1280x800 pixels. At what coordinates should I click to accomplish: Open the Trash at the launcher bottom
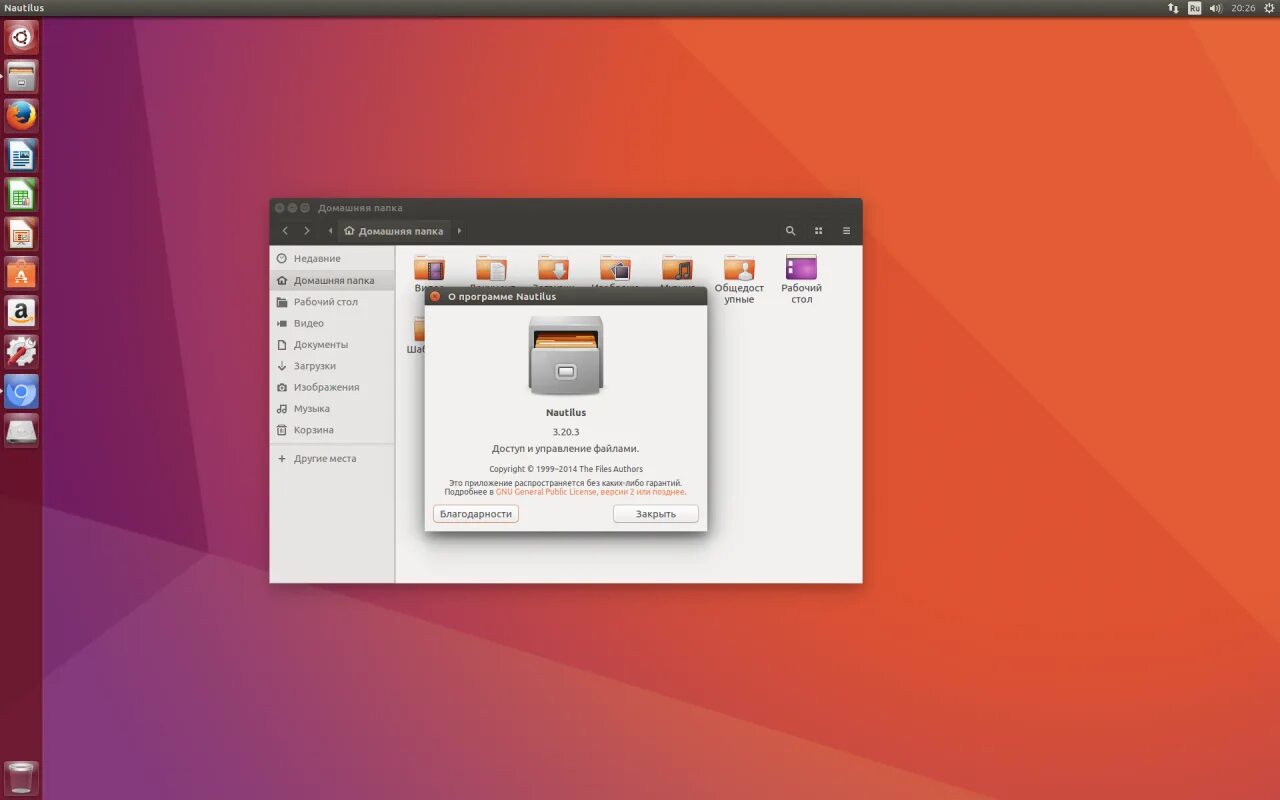[x=21, y=778]
